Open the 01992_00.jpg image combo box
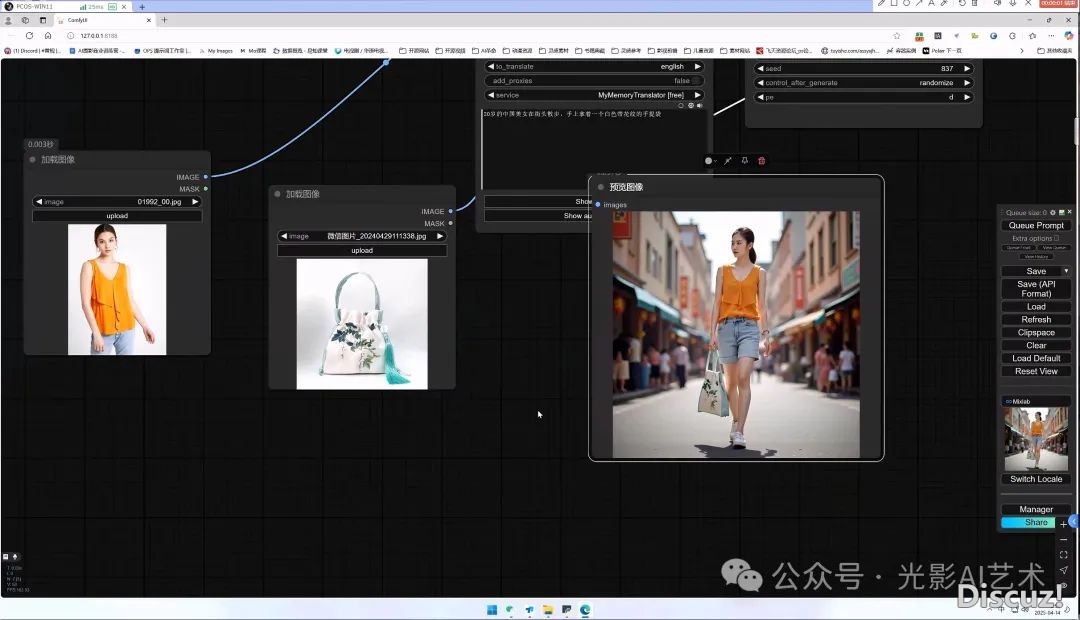The width and height of the screenshot is (1080, 620). coord(117,202)
